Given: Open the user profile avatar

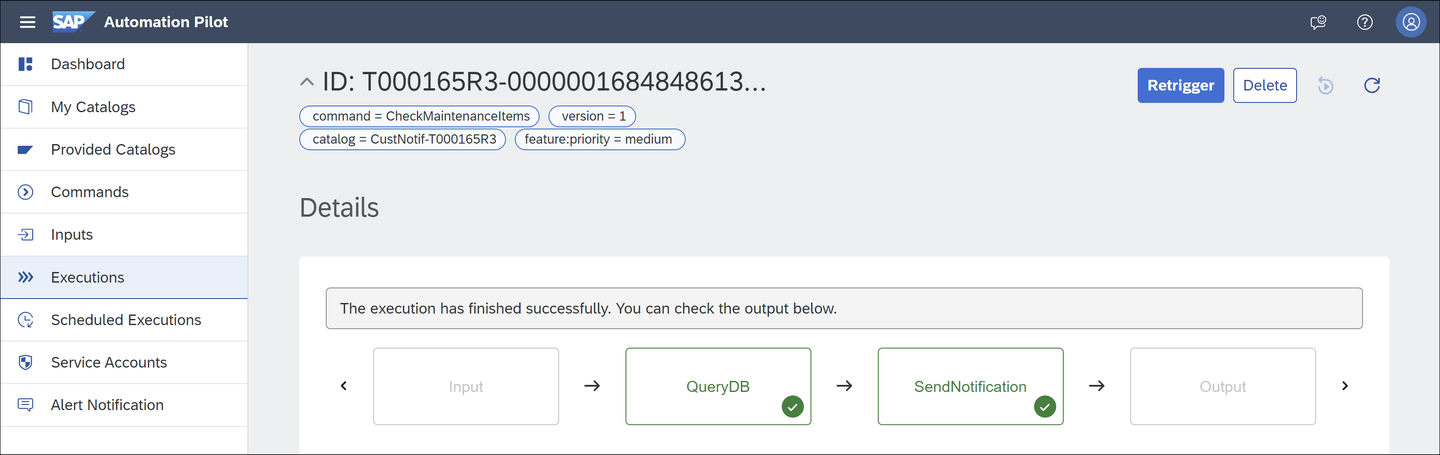Looking at the screenshot, I should coord(1411,22).
